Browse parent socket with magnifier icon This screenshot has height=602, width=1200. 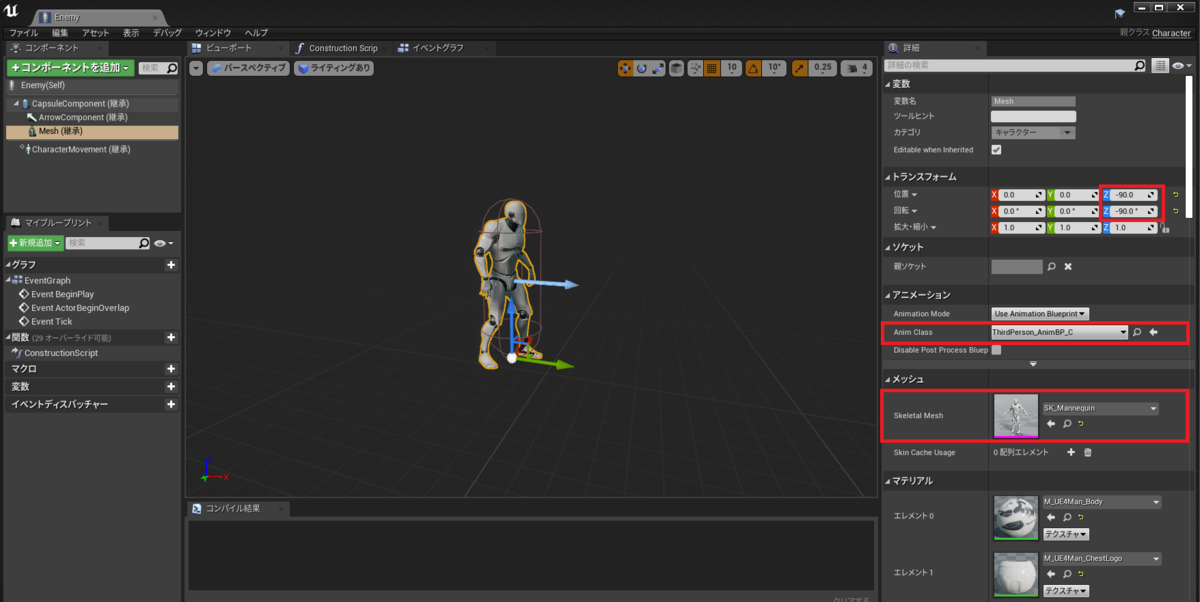pyautogui.click(x=1051, y=267)
